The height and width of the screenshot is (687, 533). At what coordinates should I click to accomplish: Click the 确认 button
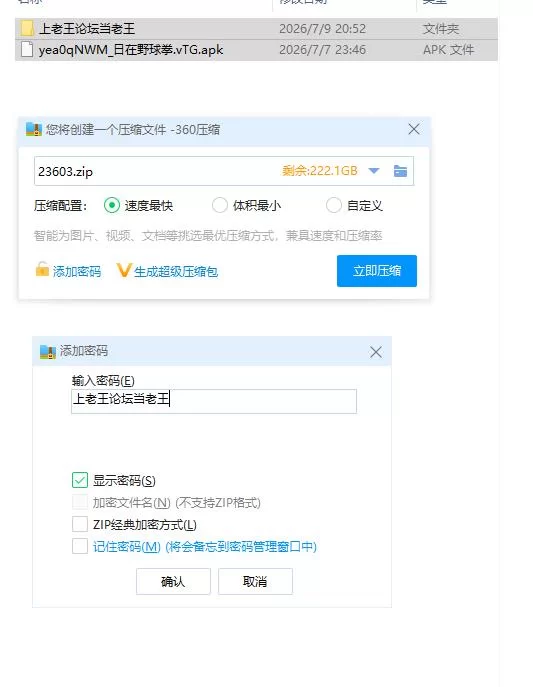tap(173, 581)
